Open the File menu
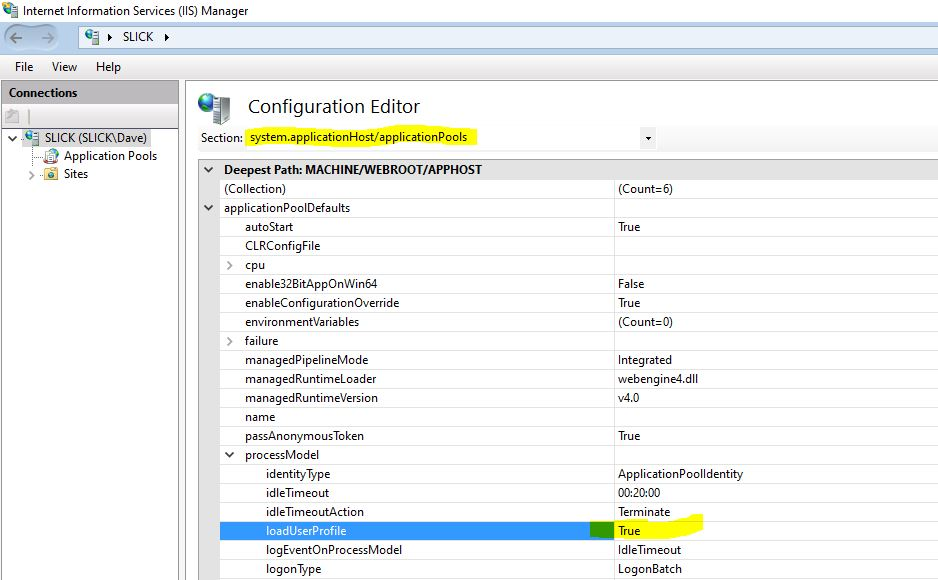 click(x=24, y=67)
